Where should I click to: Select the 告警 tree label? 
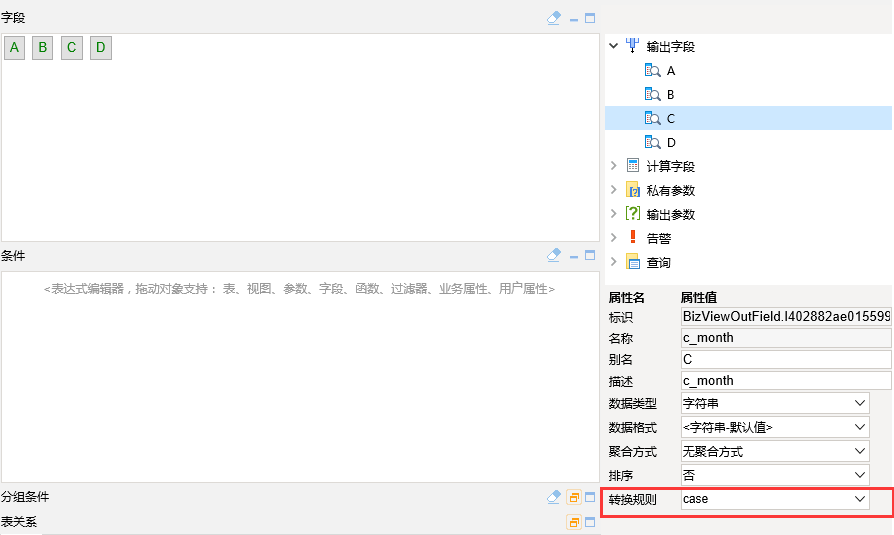click(x=659, y=238)
